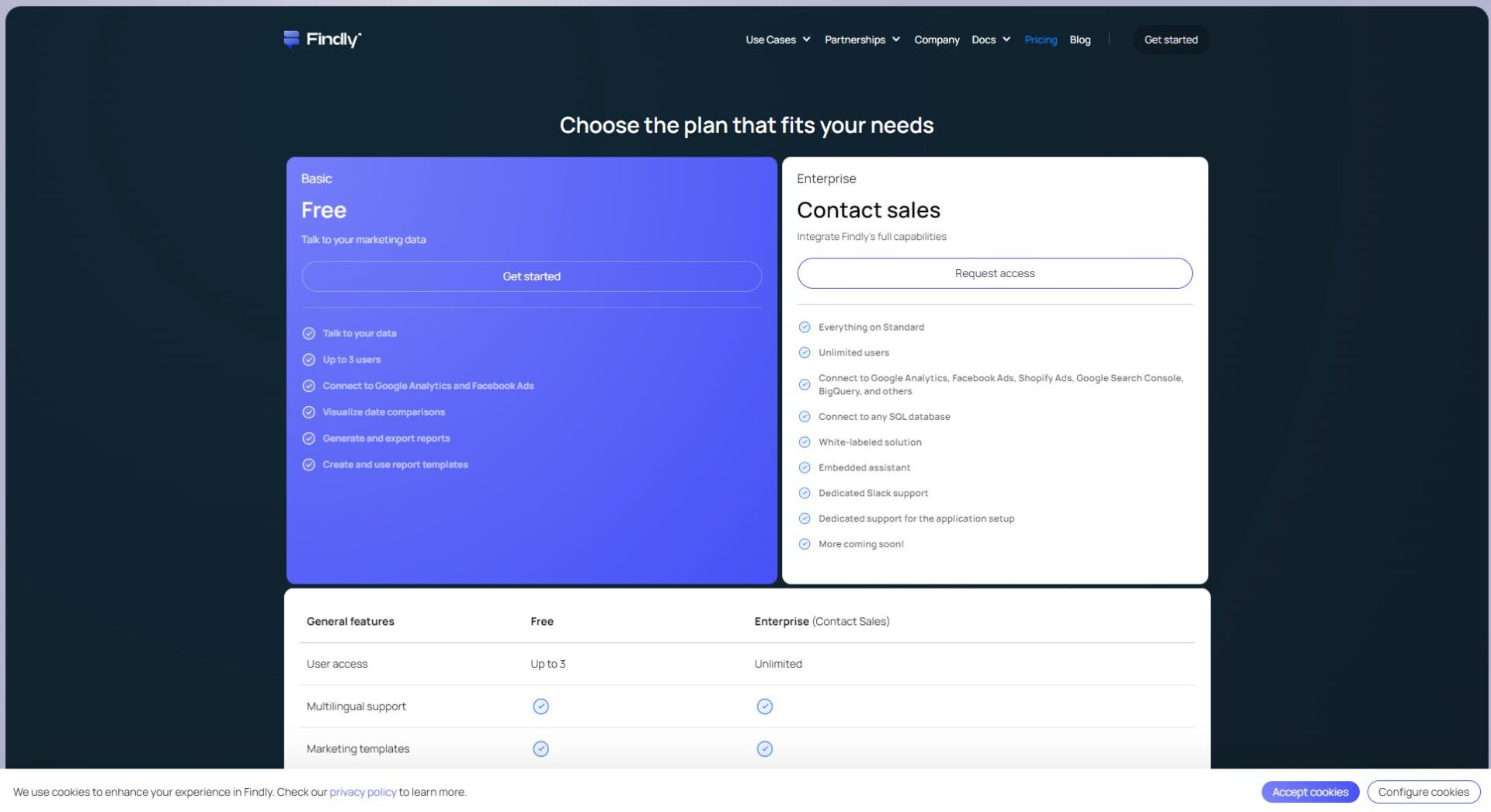Click checkmark icon next to Up to 3 users
The width and height of the screenshot is (1491, 812).
click(x=308, y=359)
